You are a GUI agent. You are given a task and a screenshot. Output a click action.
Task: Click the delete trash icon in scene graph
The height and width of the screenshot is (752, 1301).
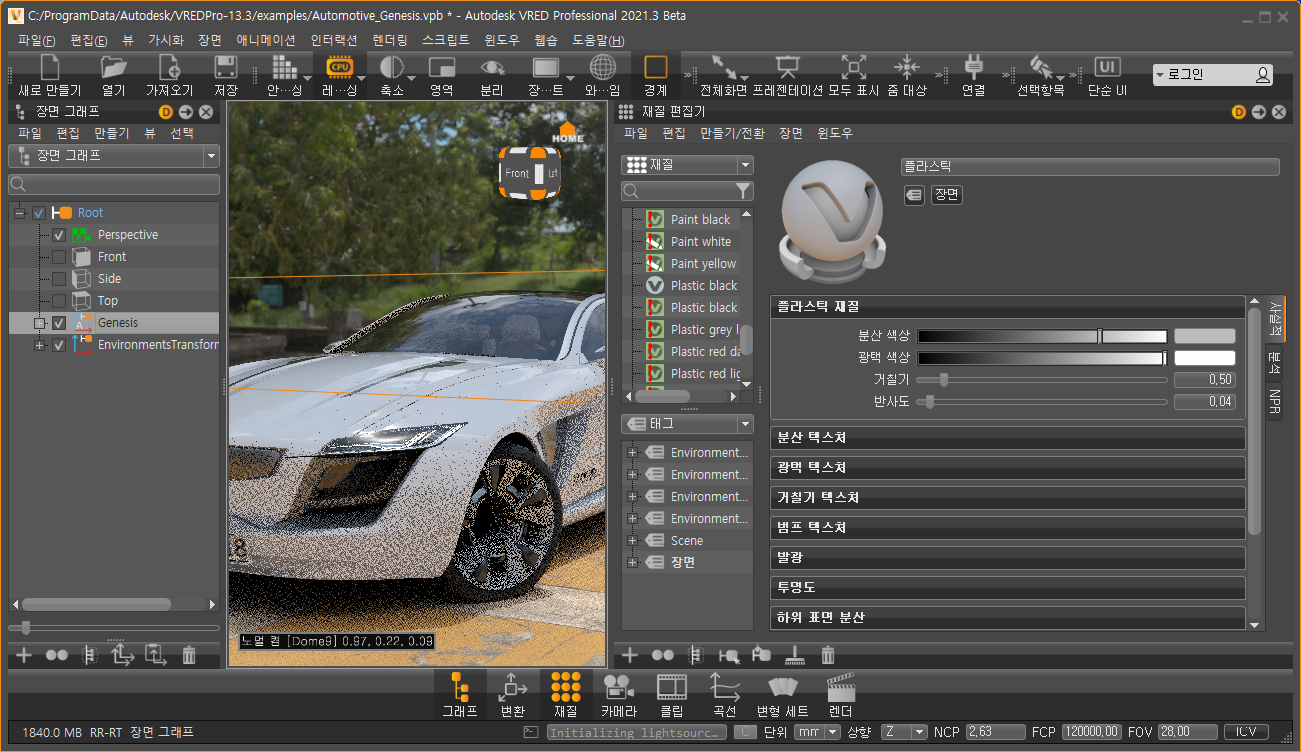pos(189,656)
